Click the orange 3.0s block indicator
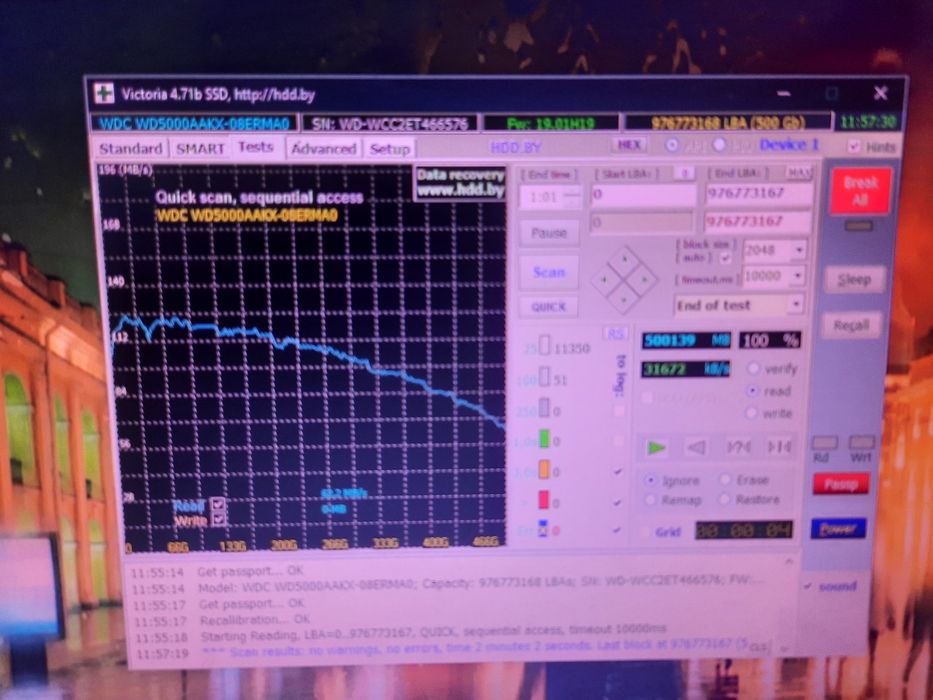Viewport: 933px width, 700px height. [x=543, y=470]
